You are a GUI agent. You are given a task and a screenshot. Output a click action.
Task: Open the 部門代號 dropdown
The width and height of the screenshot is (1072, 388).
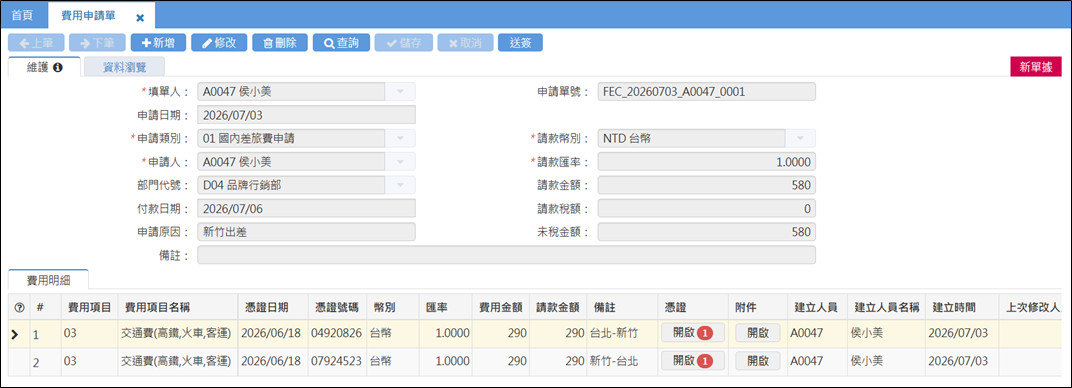point(401,185)
